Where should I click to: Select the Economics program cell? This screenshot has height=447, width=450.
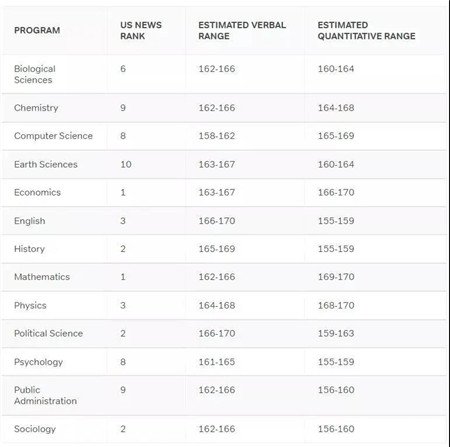pos(37,192)
